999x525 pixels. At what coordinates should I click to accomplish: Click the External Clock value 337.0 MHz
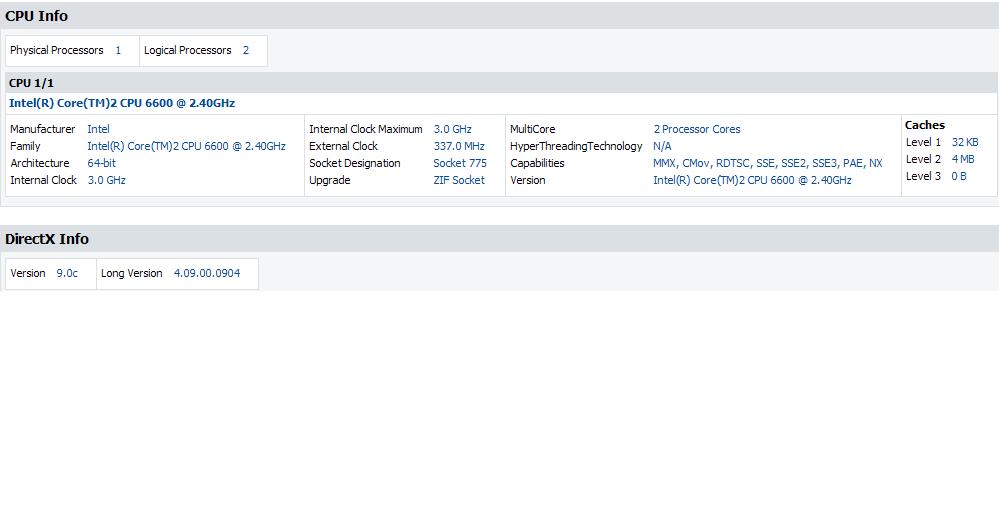(459, 147)
